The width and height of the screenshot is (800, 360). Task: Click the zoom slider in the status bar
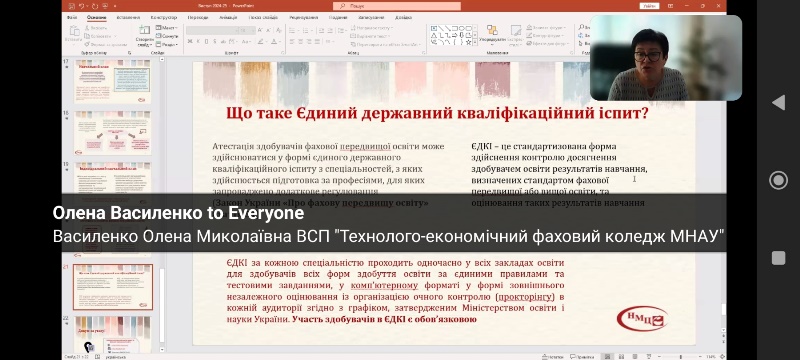point(681,356)
